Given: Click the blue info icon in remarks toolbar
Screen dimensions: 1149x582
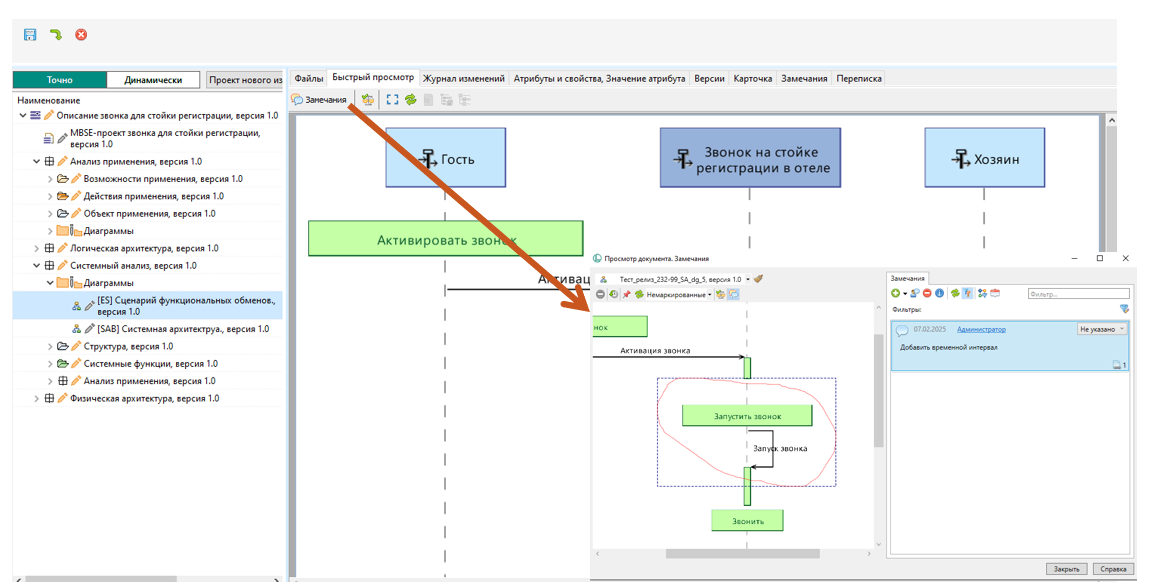Looking at the screenshot, I should [939, 293].
